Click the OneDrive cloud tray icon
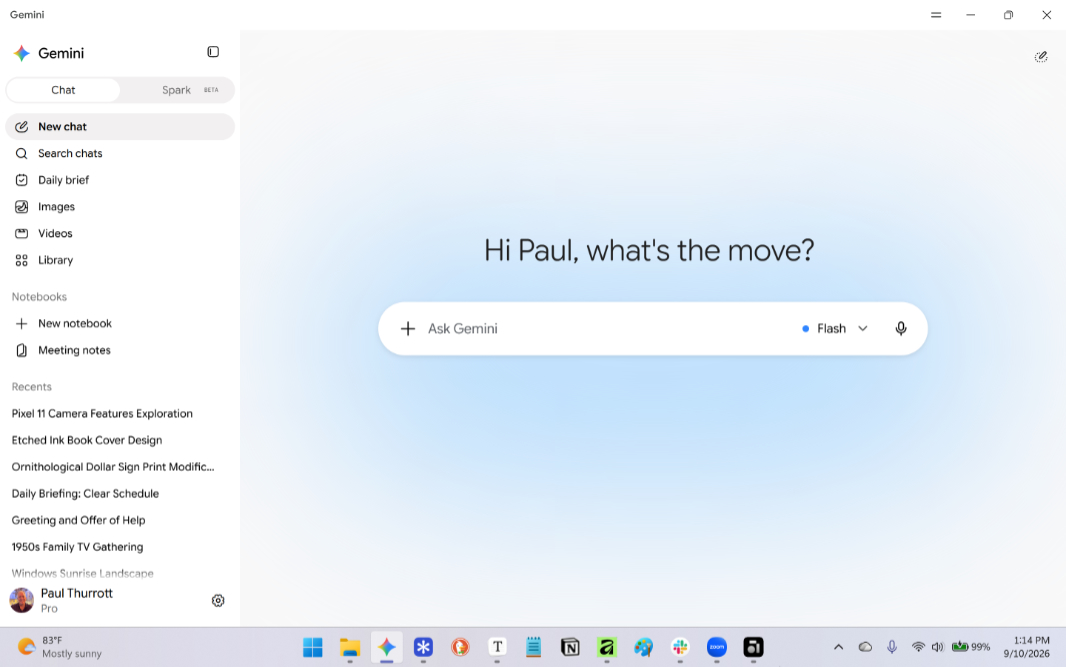 [865, 647]
